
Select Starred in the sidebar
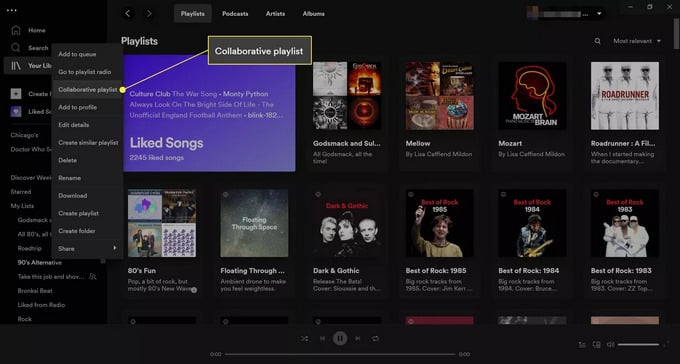pyautogui.click(x=21, y=192)
